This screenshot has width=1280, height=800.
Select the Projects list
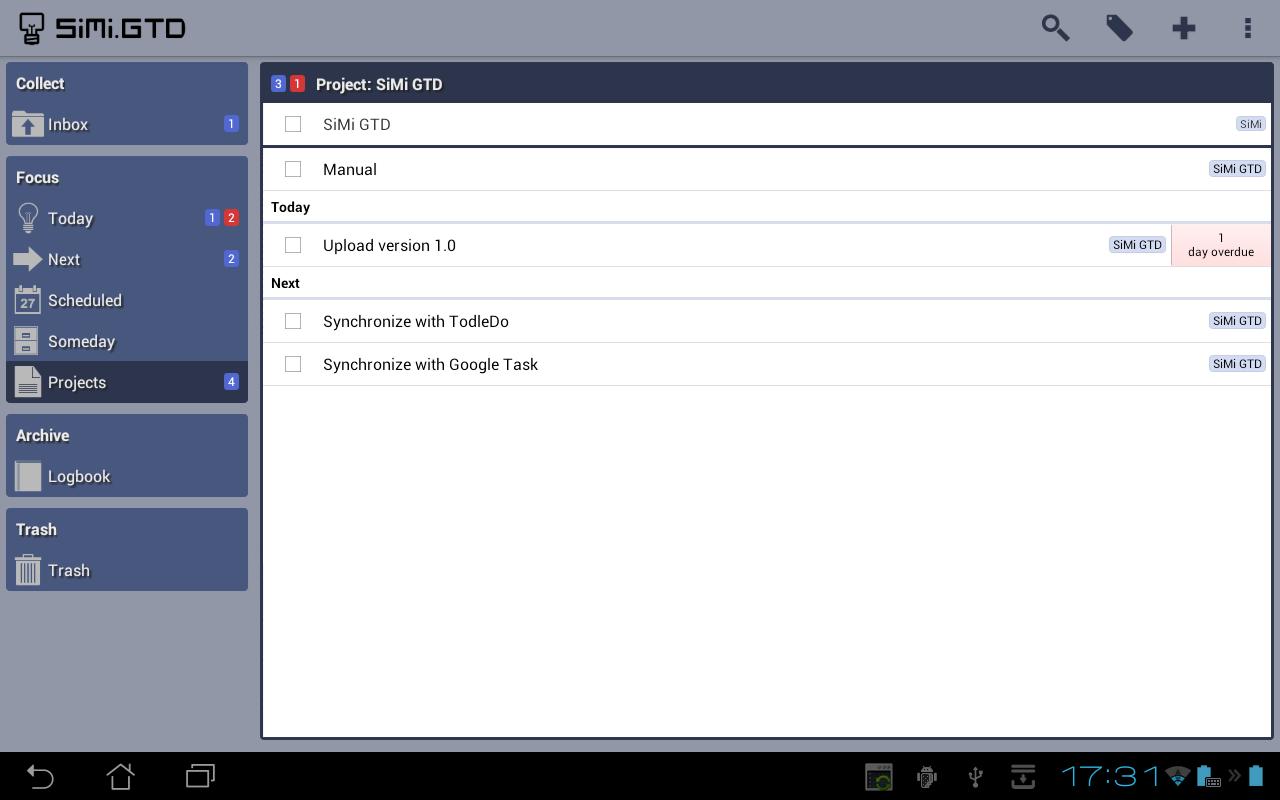pos(127,382)
